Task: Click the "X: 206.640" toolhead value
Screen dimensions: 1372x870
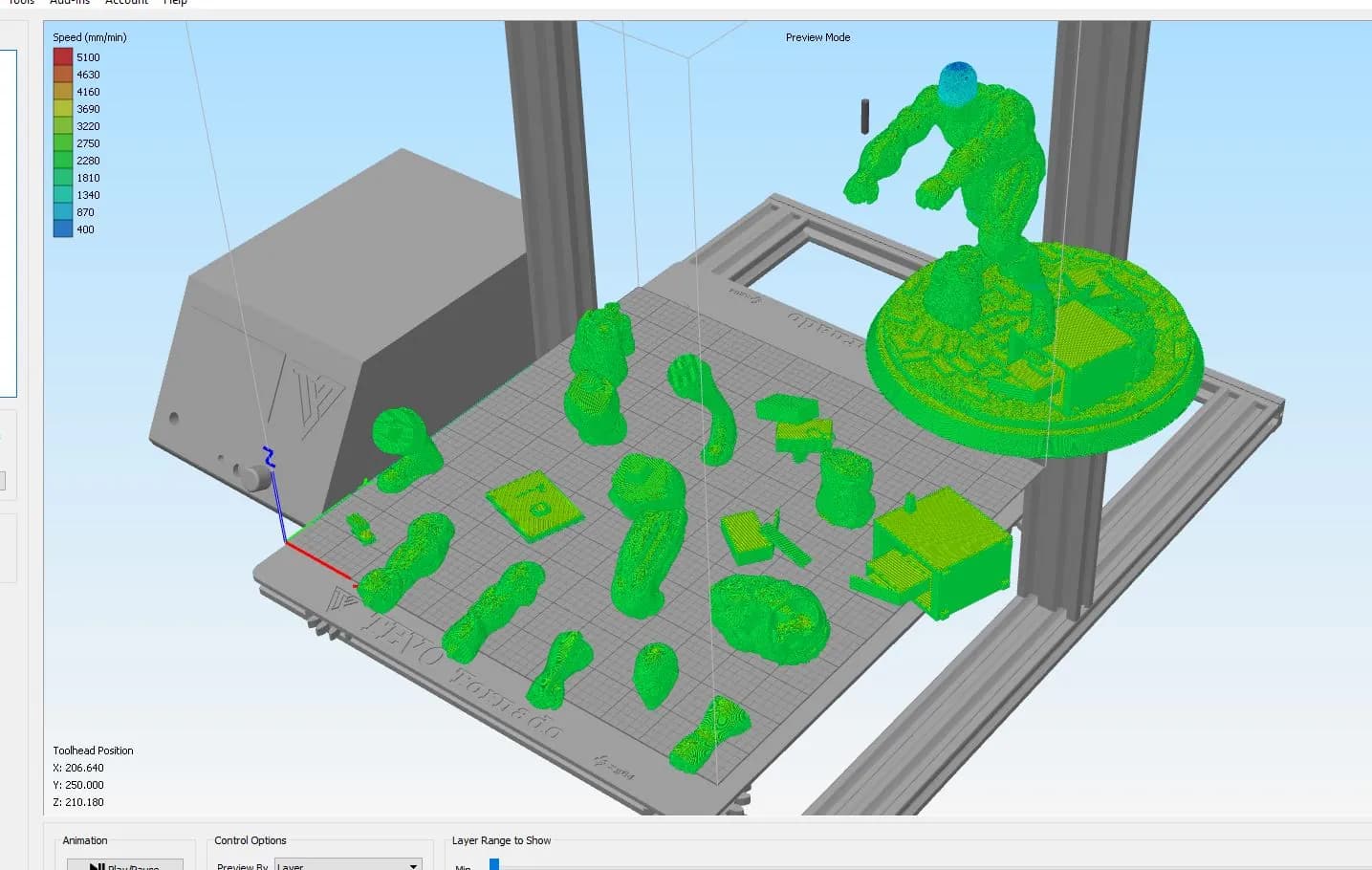Action: 78,768
